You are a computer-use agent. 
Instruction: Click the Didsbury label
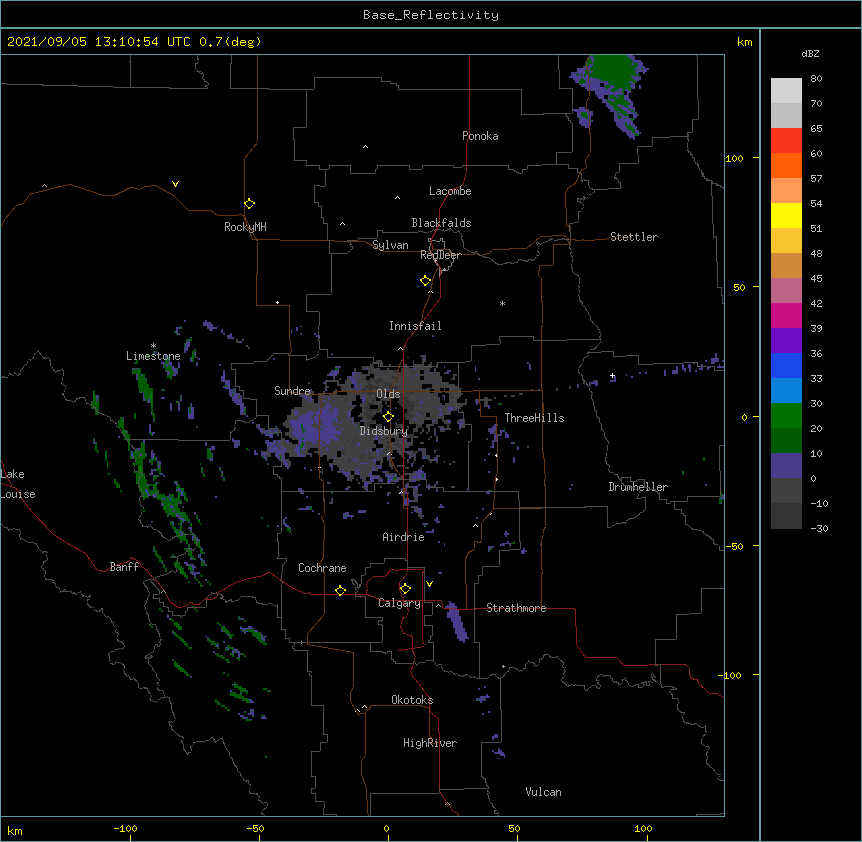click(384, 431)
